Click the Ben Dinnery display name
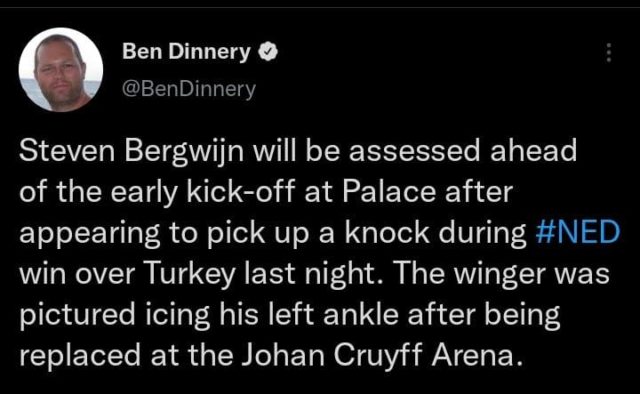The image size is (640, 394). 186,51
